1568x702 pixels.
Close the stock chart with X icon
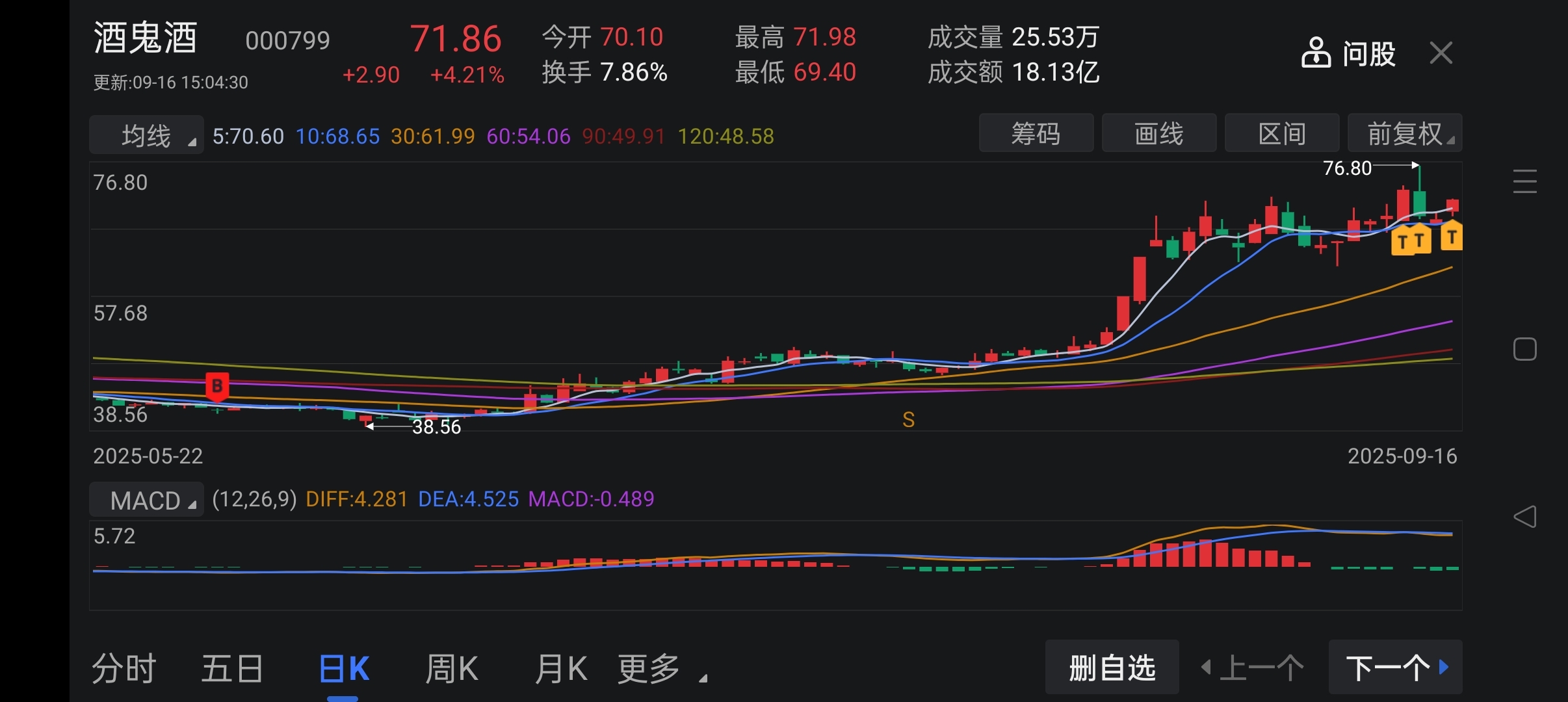coord(1441,53)
